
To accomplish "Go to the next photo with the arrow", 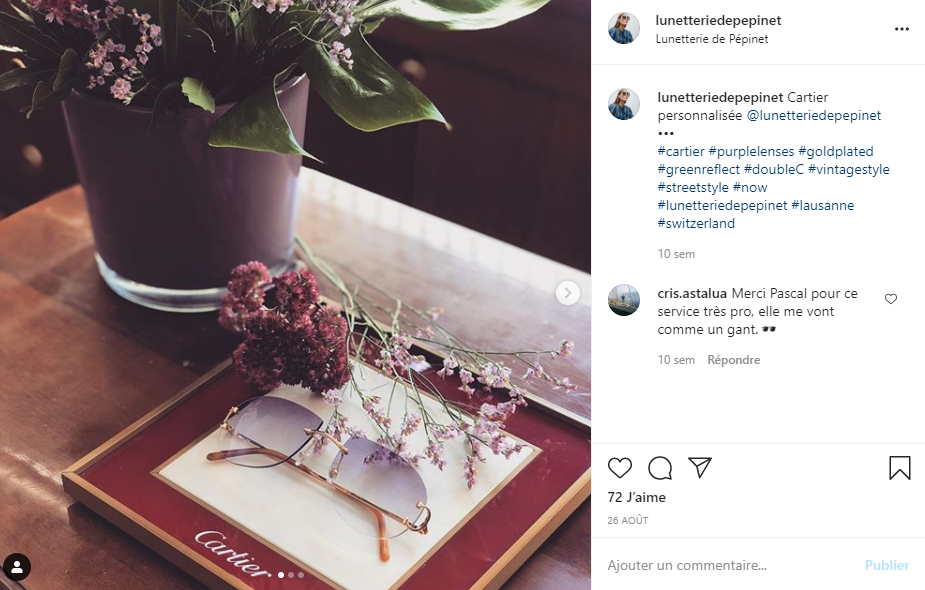I will coord(568,293).
